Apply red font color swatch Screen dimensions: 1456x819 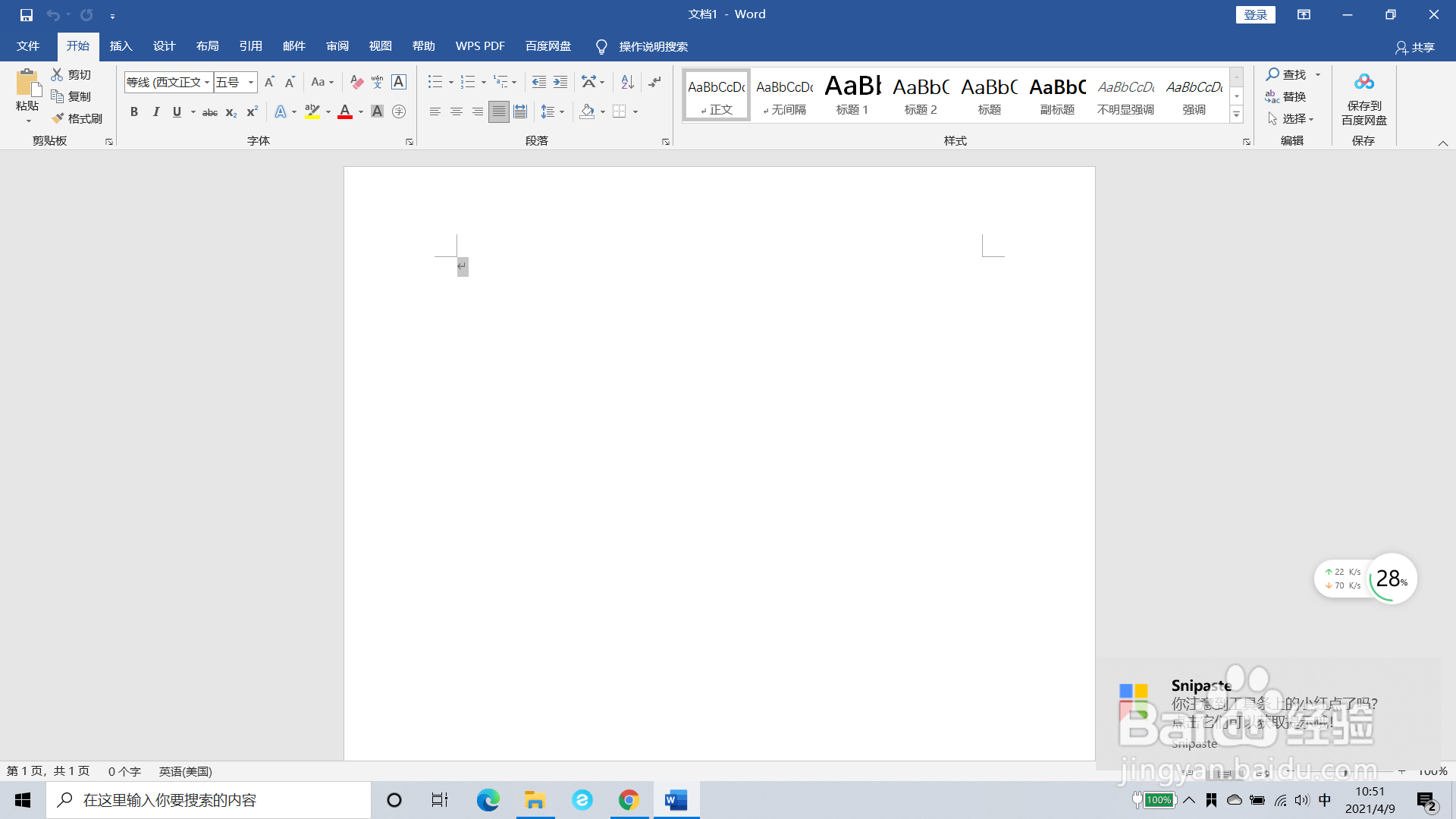(x=345, y=111)
